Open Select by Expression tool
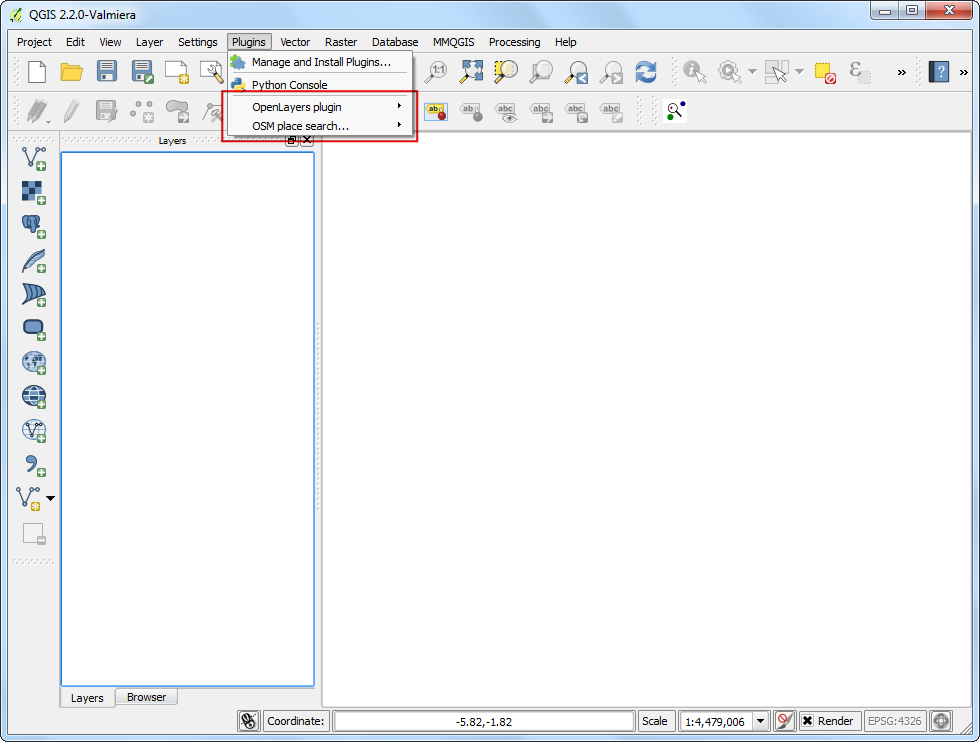 [860, 72]
